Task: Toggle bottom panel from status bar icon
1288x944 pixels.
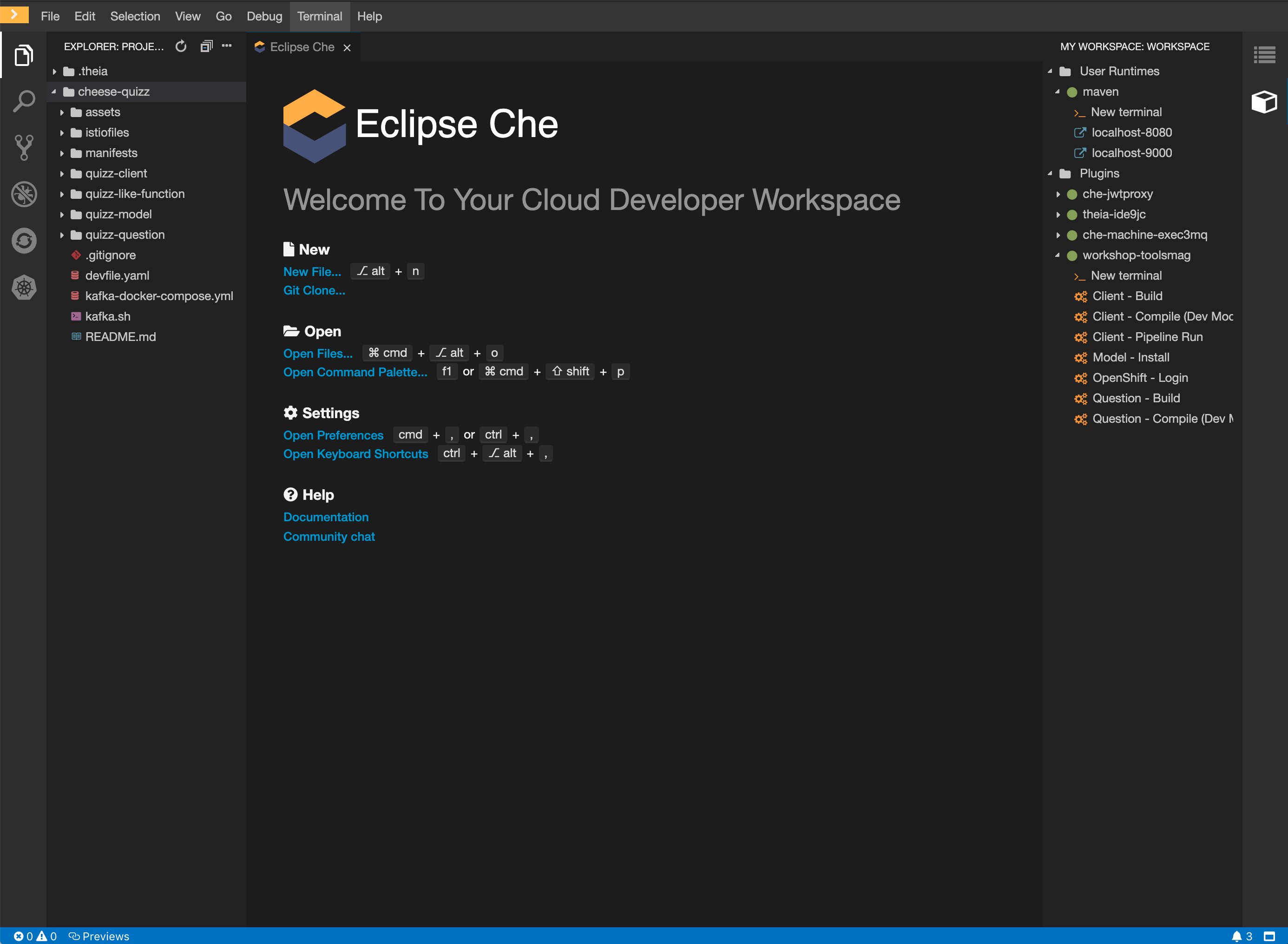Action: [1269, 936]
